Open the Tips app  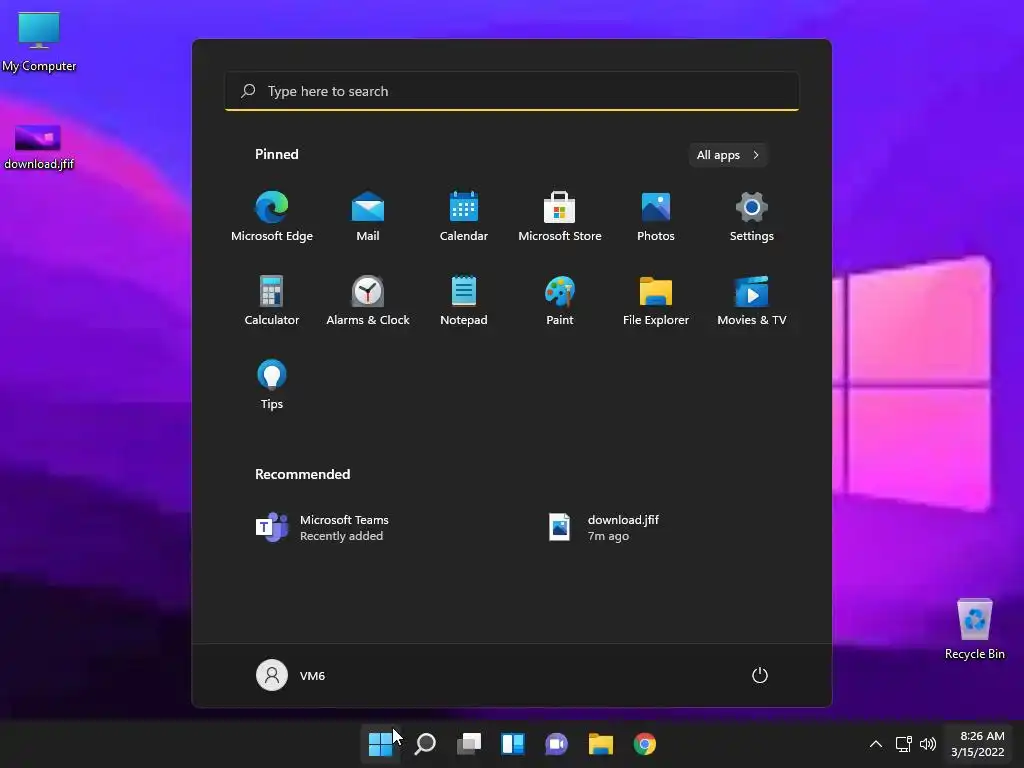point(272,384)
